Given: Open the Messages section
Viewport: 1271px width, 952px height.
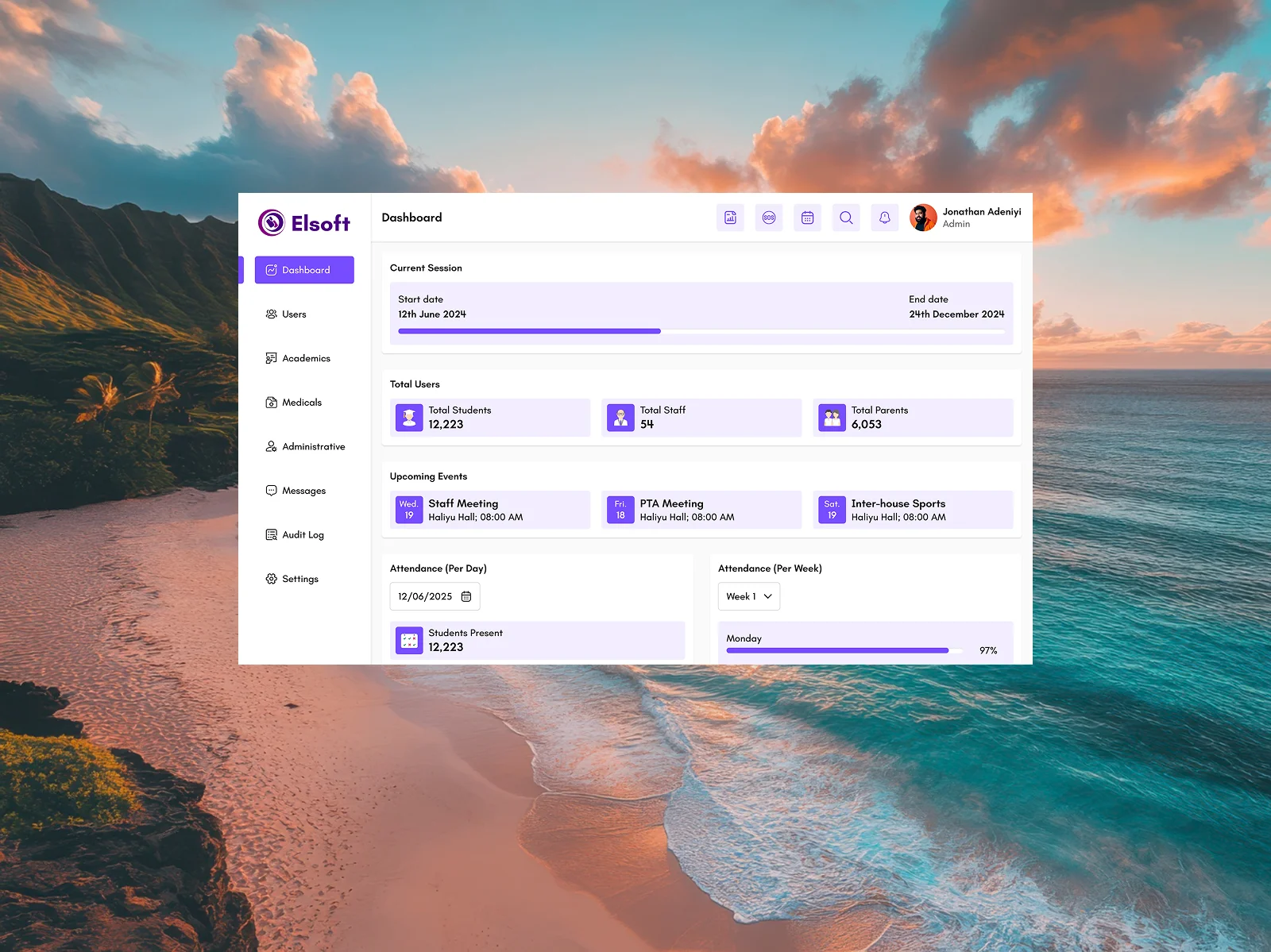Looking at the screenshot, I should coord(303,491).
